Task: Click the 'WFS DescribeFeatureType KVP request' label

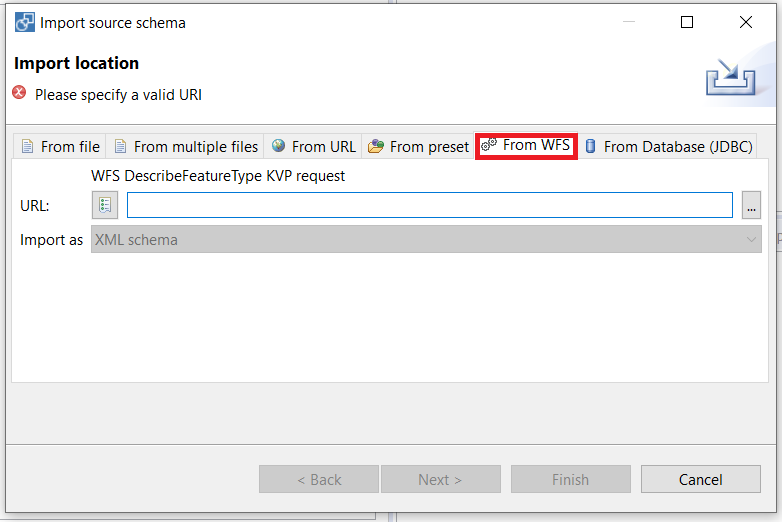Action: pos(218,176)
